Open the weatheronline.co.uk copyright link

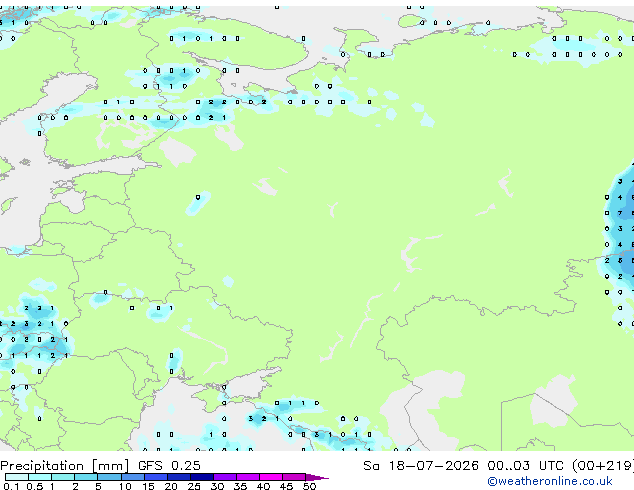coord(549,481)
